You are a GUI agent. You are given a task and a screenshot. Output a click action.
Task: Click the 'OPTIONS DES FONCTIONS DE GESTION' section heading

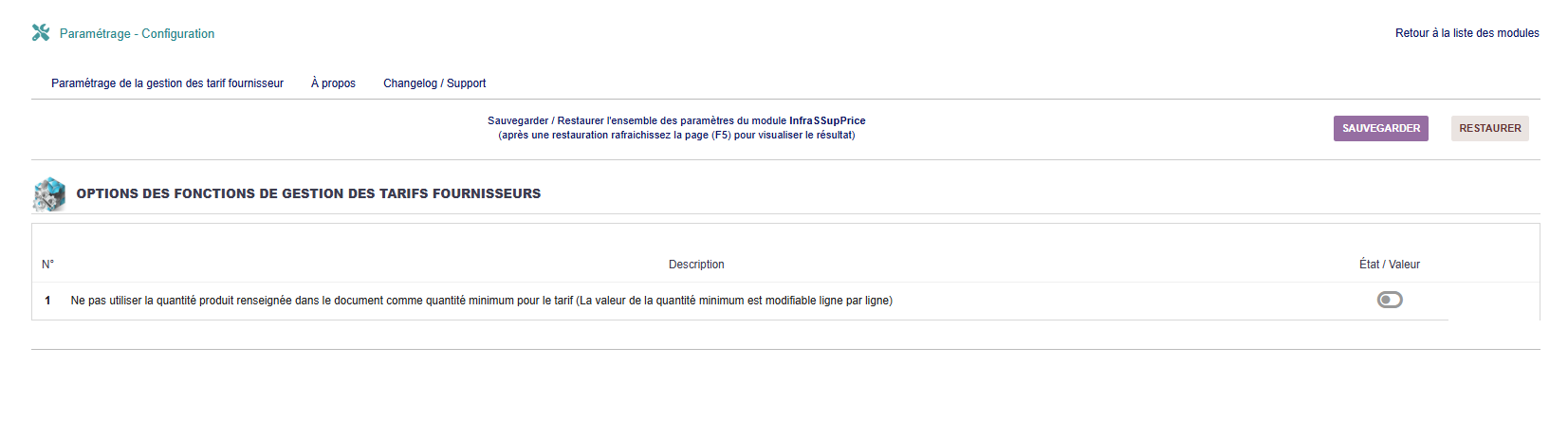(x=308, y=193)
